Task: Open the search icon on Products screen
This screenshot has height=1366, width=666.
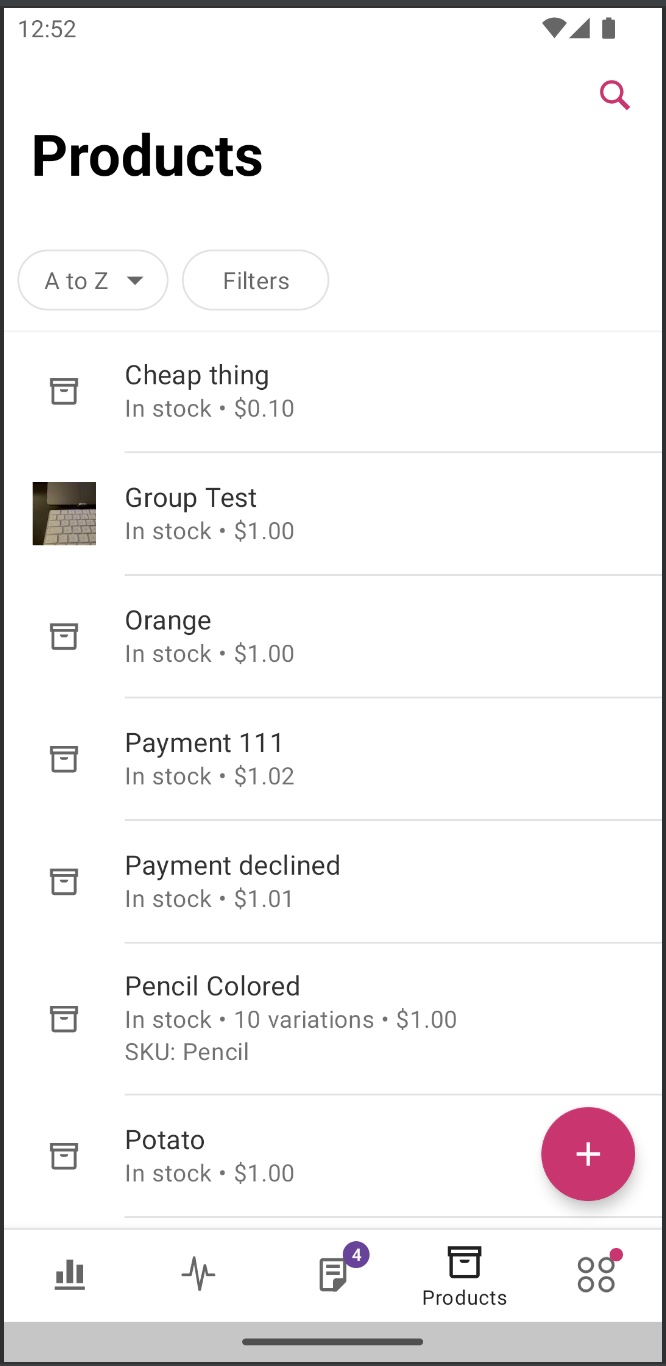Action: click(614, 95)
